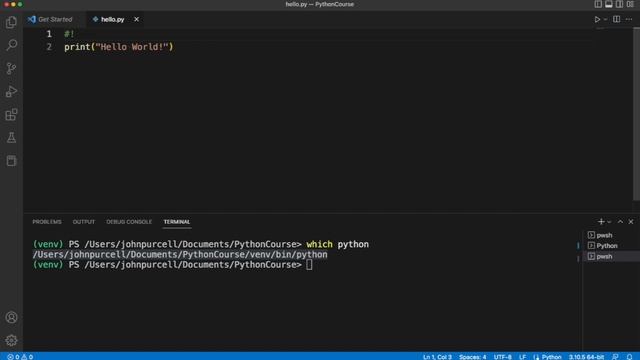
Task: Open run options dropdown next to play
Action: [605, 19]
